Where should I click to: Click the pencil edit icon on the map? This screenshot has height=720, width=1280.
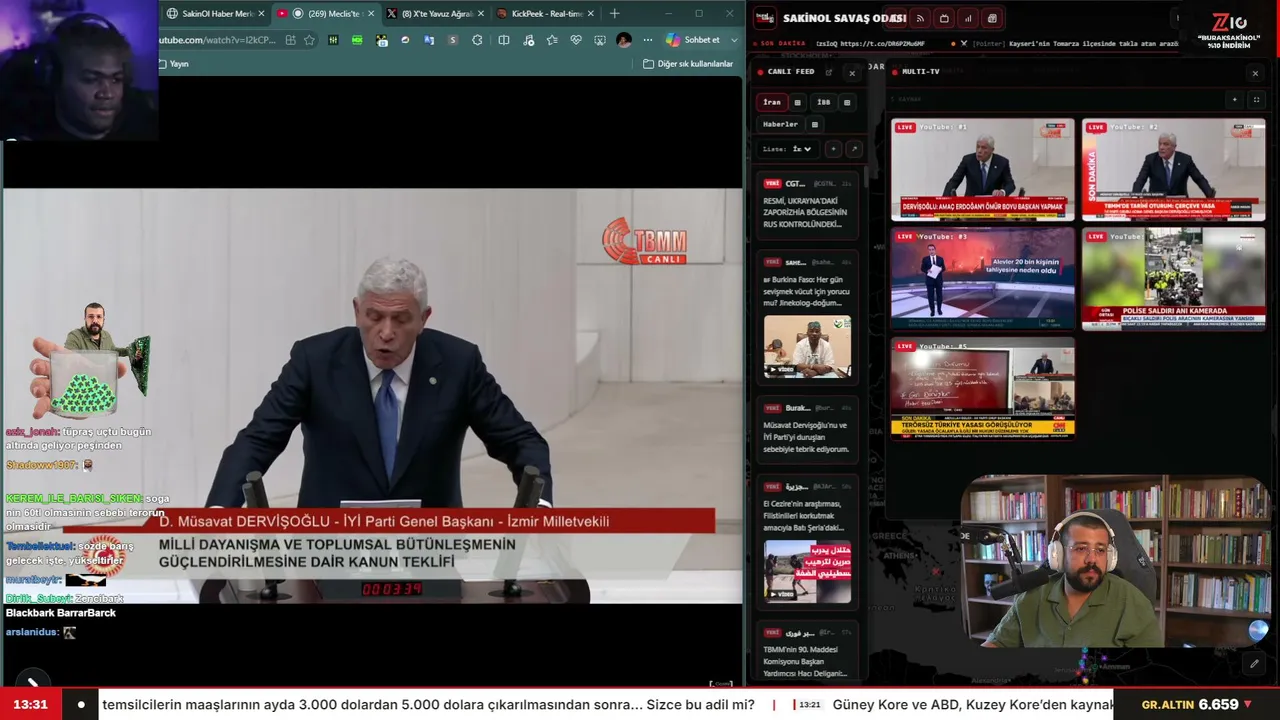[1254, 664]
